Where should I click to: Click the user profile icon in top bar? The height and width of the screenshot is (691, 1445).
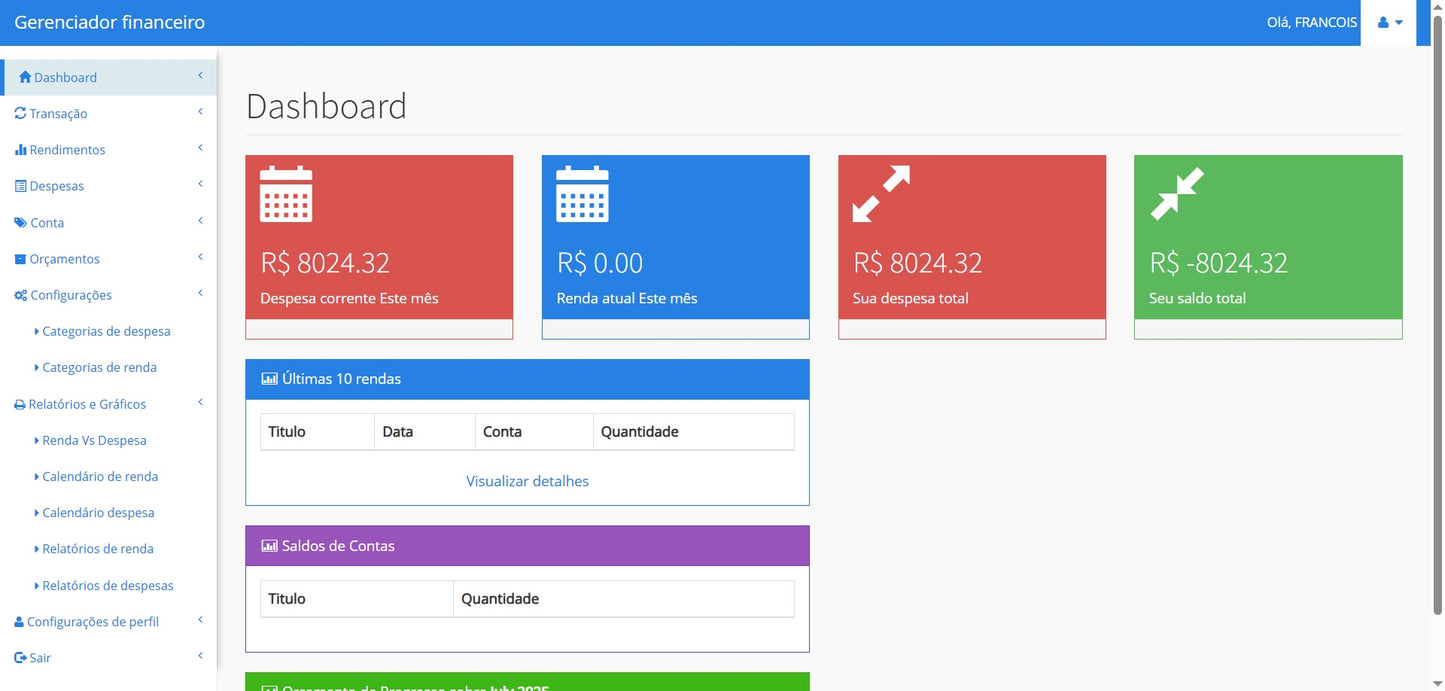pos(1385,22)
